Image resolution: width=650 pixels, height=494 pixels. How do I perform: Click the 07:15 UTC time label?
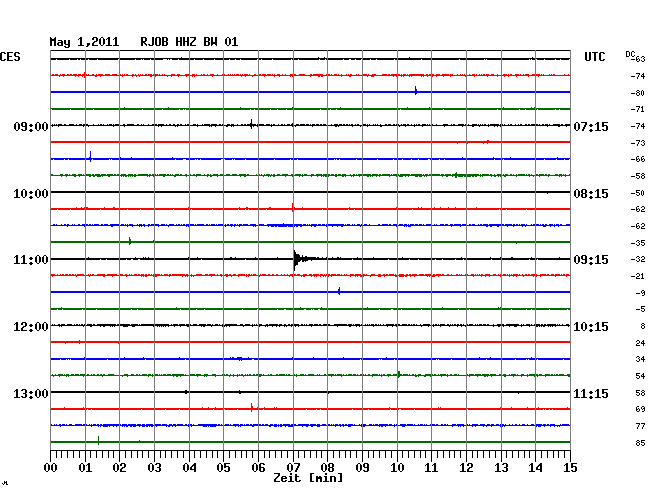click(591, 127)
